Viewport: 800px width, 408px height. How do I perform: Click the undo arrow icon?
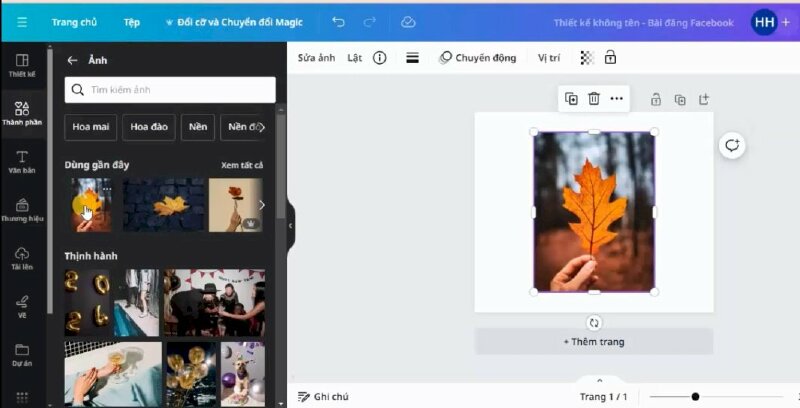[x=338, y=22]
